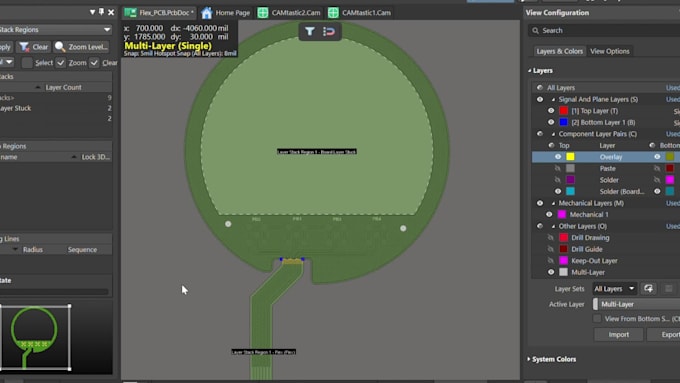
Task: Hide top Solder (Board...) layer eye
Action: (558, 191)
